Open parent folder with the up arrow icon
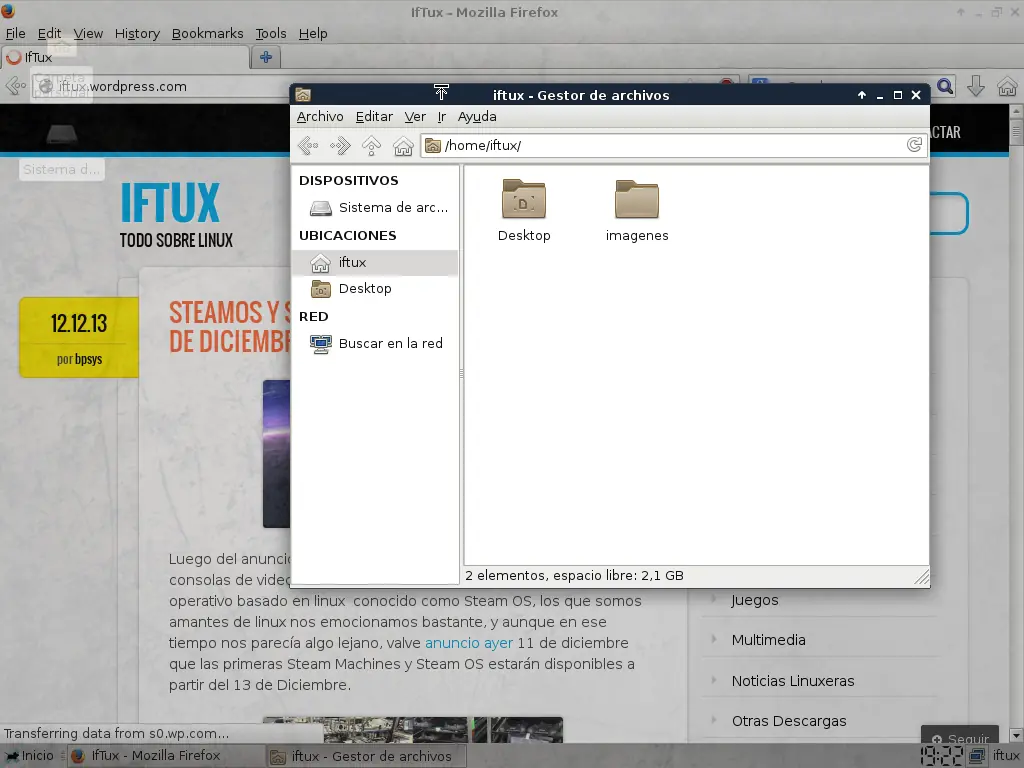 coord(372,146)
